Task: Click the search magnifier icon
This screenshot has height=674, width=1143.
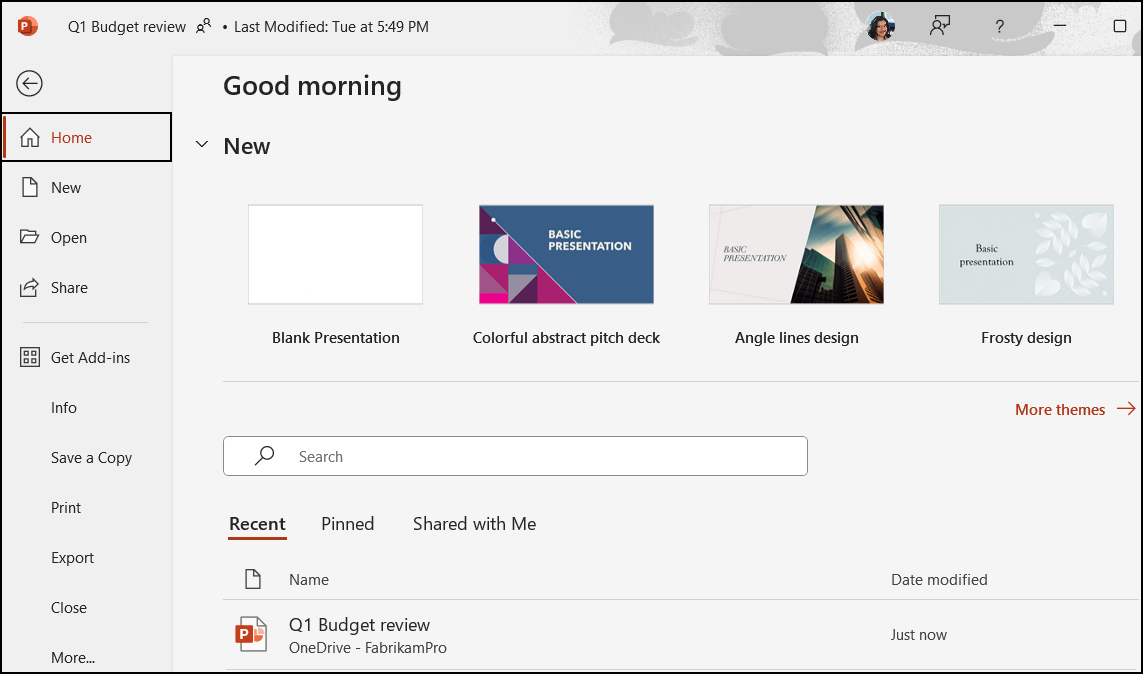Action: pos(263,456)
